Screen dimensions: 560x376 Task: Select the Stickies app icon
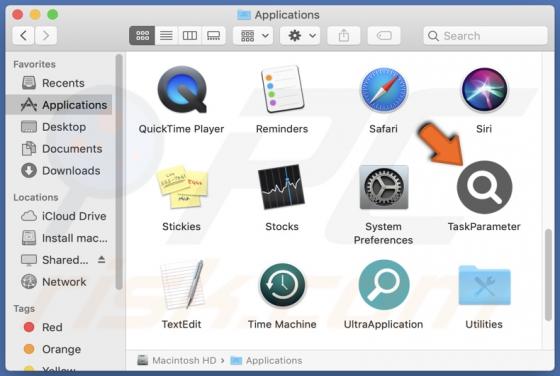[182, 186]
